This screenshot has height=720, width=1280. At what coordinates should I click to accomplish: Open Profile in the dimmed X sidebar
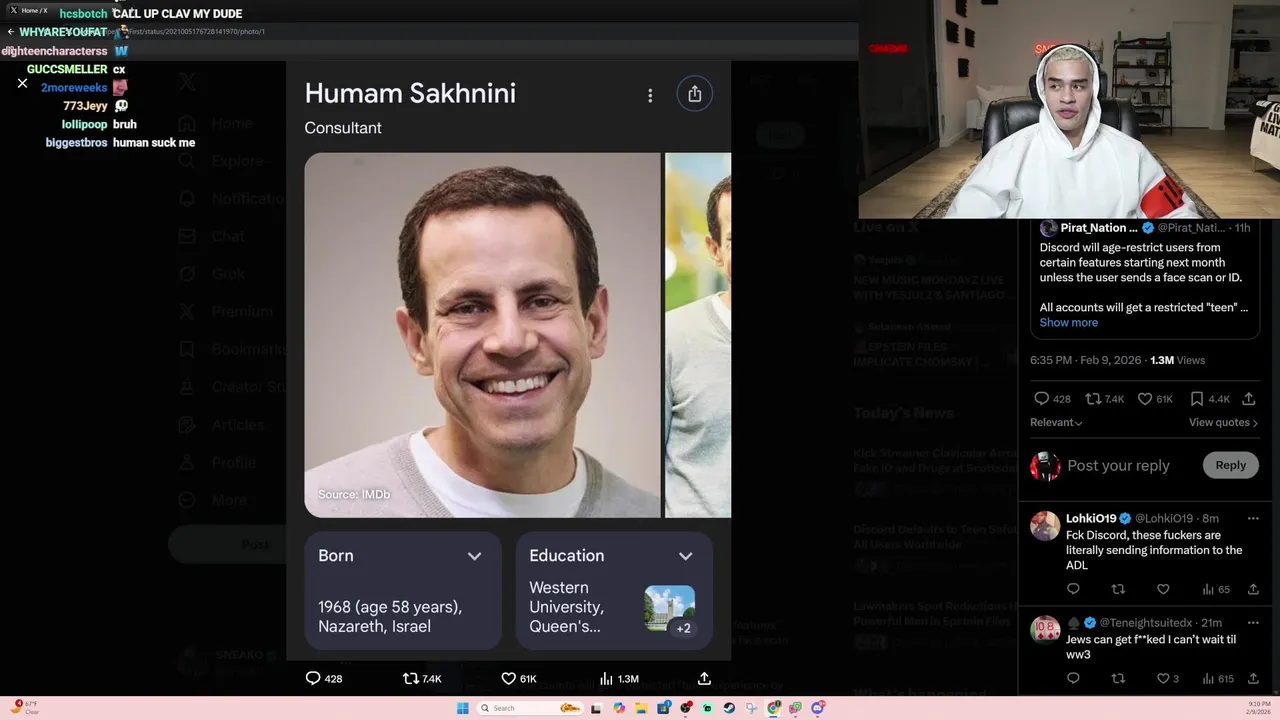pyautogui.click(x=217, y=463)
